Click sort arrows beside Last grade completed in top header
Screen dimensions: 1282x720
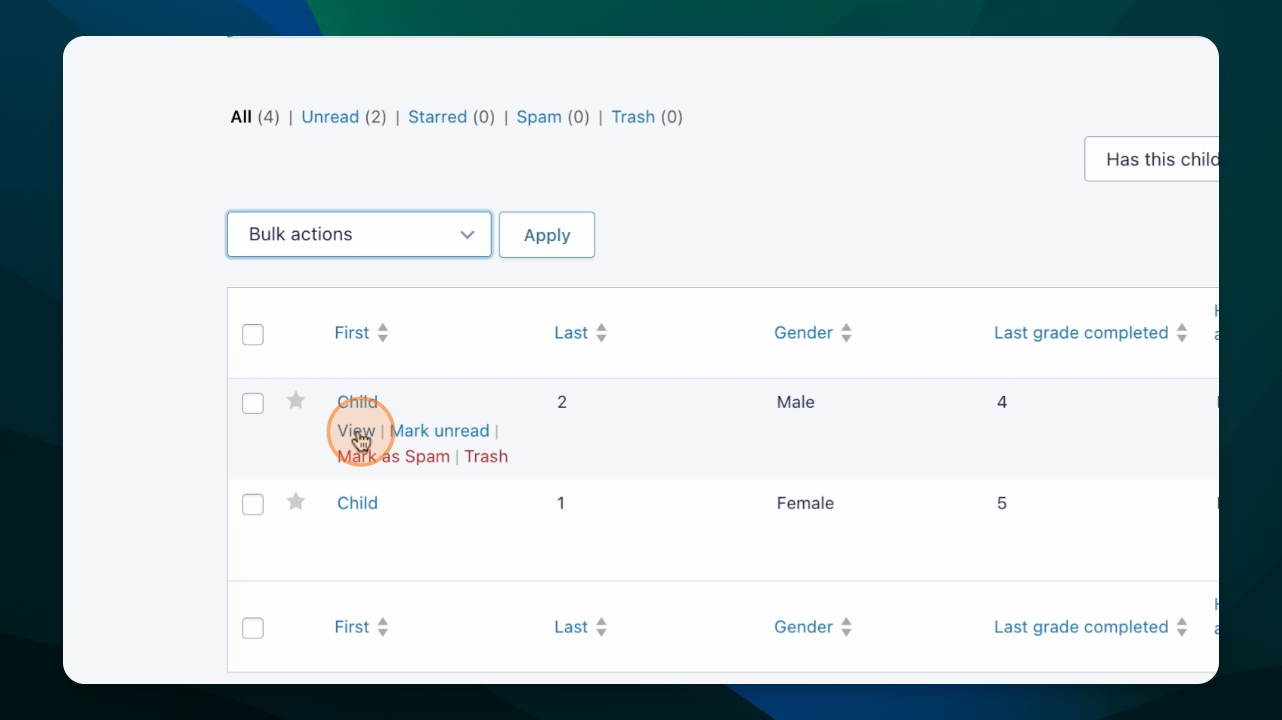point(1182,333)
